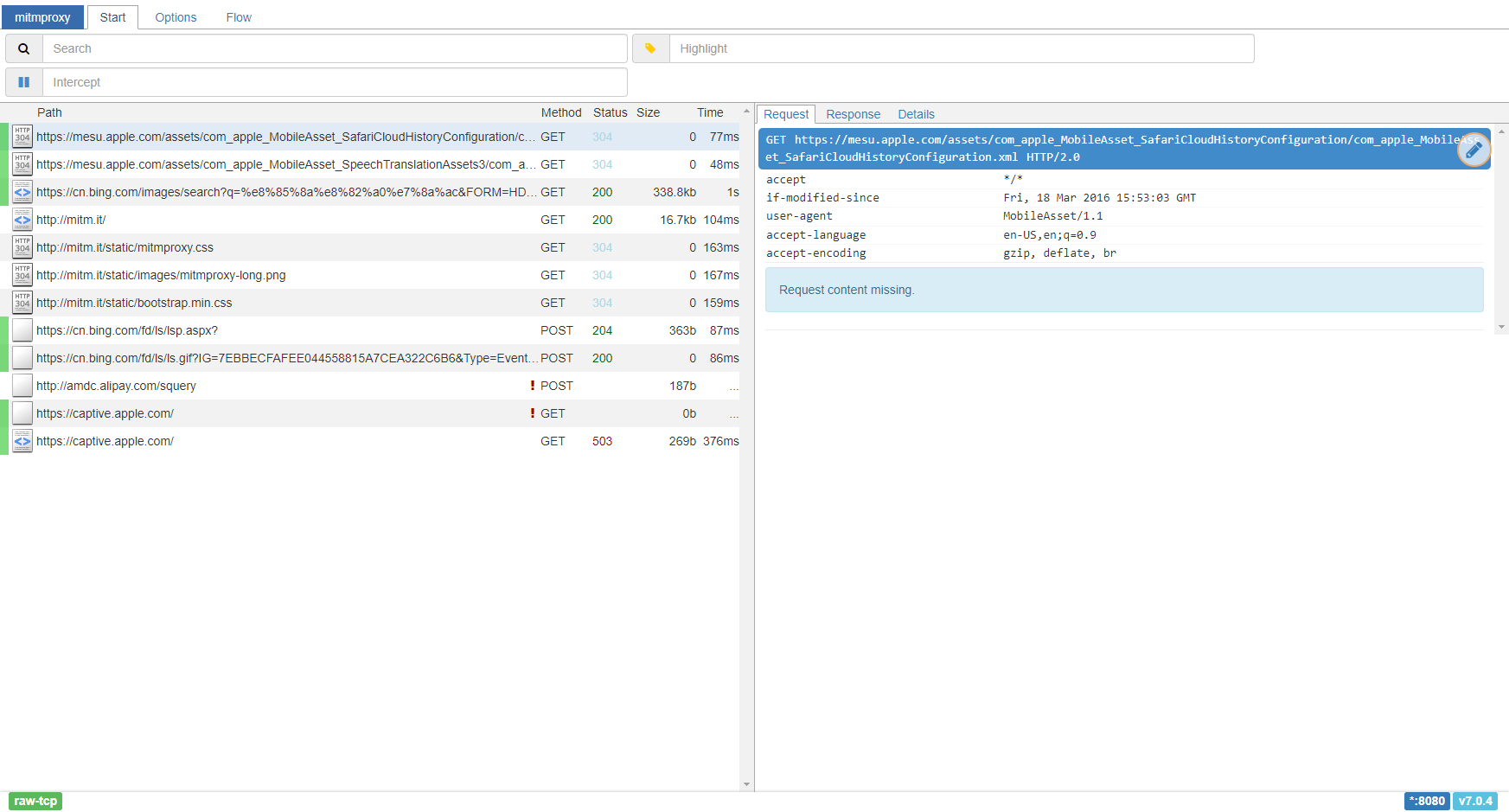This screenshot has height=812, width=1509.
Task: Click the 304 icon for bootstrap.min.css flow
Action: (22, 303)
